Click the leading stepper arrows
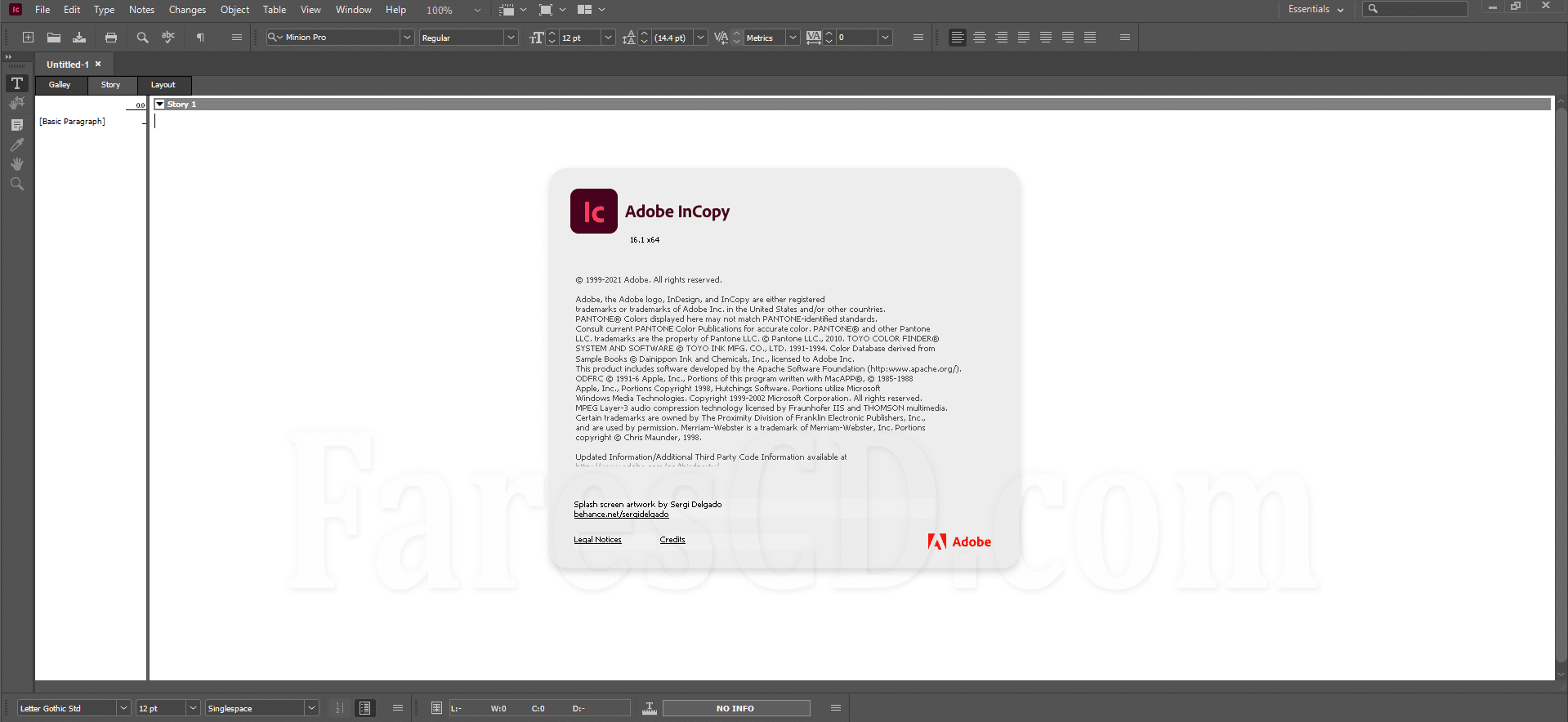1568x722 pixels. (645, 38)
